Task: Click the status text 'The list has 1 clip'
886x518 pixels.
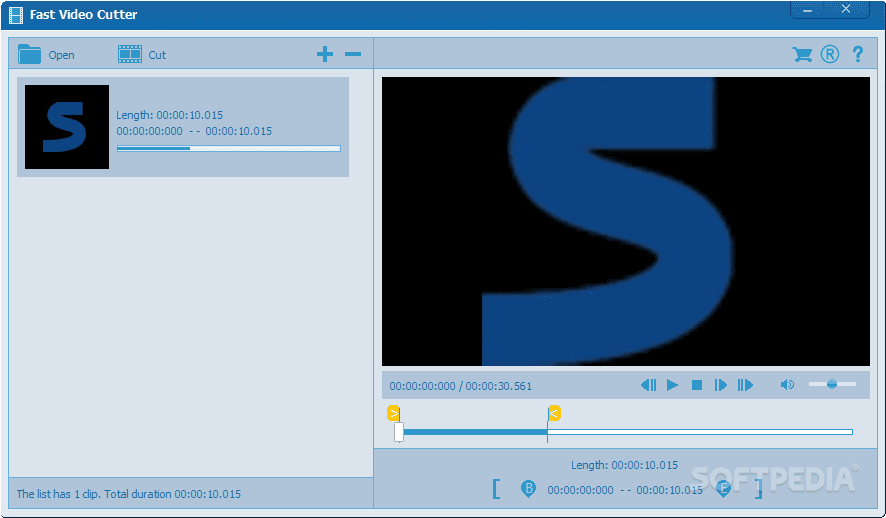Action: point(59,494)
